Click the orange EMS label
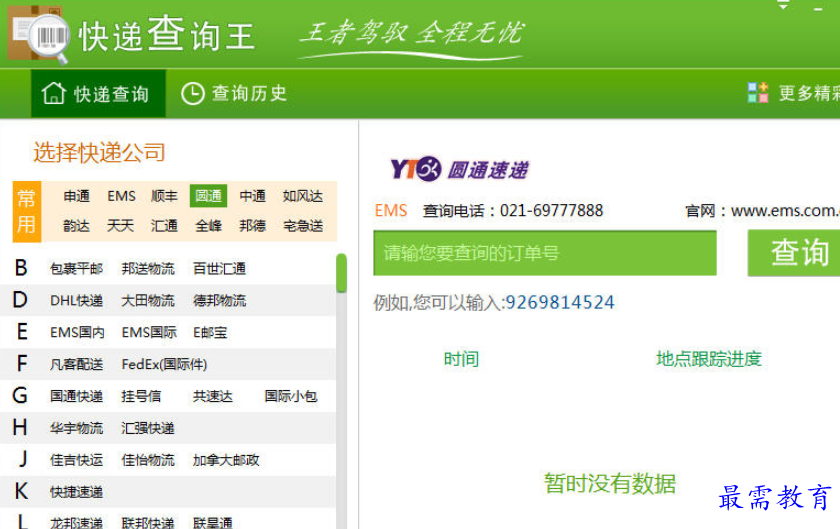Image resolution: width=840 pixels, height=529 pixels. [391, 211]
